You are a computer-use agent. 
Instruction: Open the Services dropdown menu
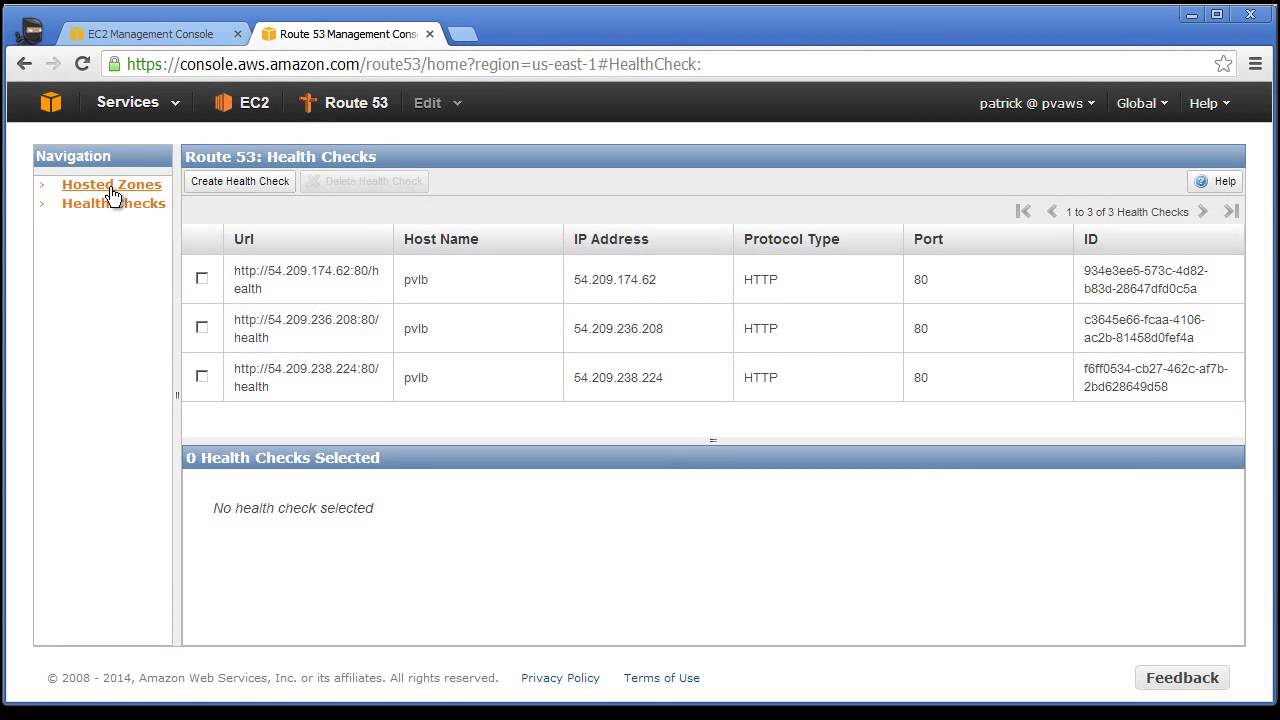[138, 102]
